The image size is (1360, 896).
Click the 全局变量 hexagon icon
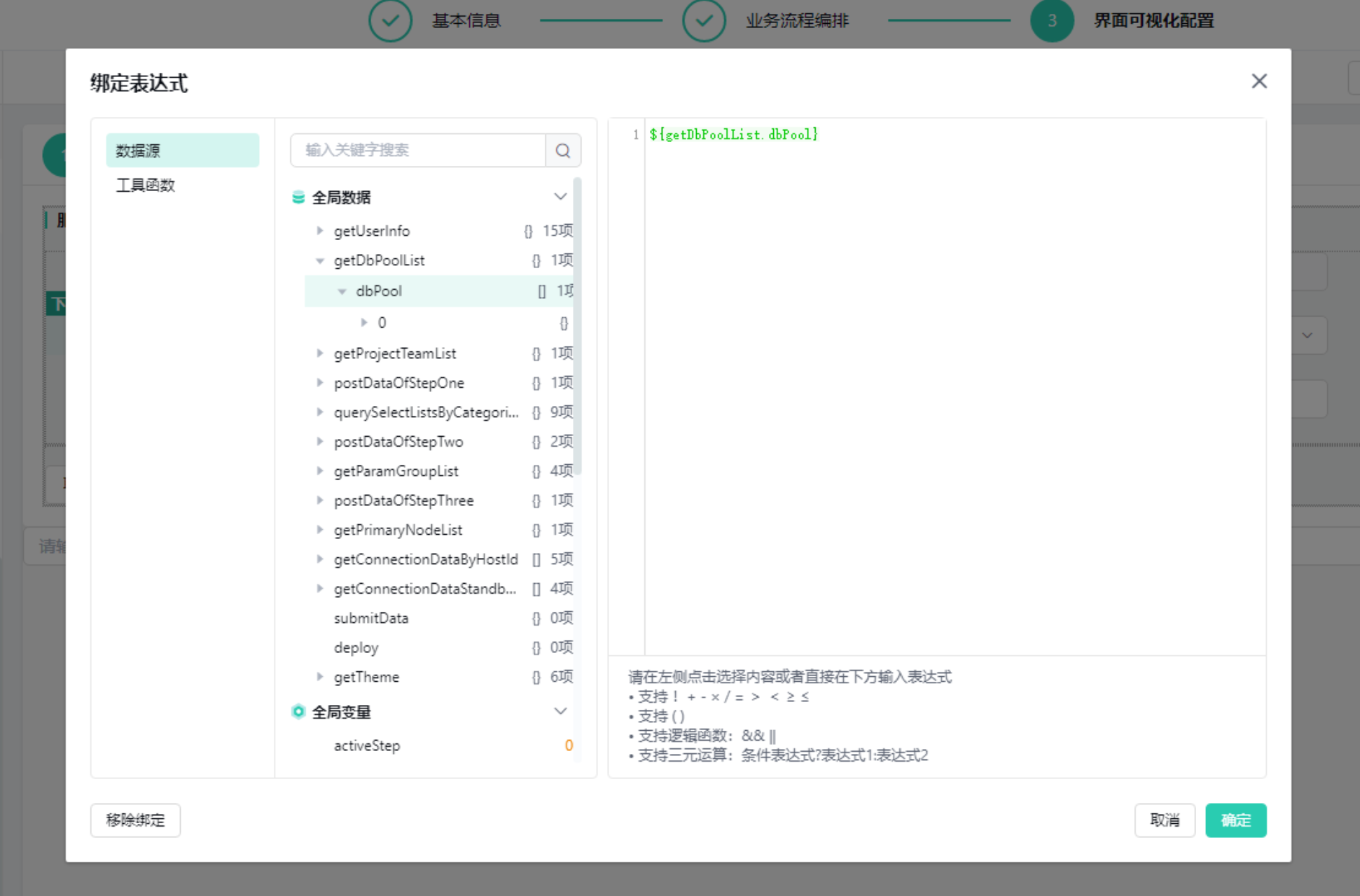(298, 712)
